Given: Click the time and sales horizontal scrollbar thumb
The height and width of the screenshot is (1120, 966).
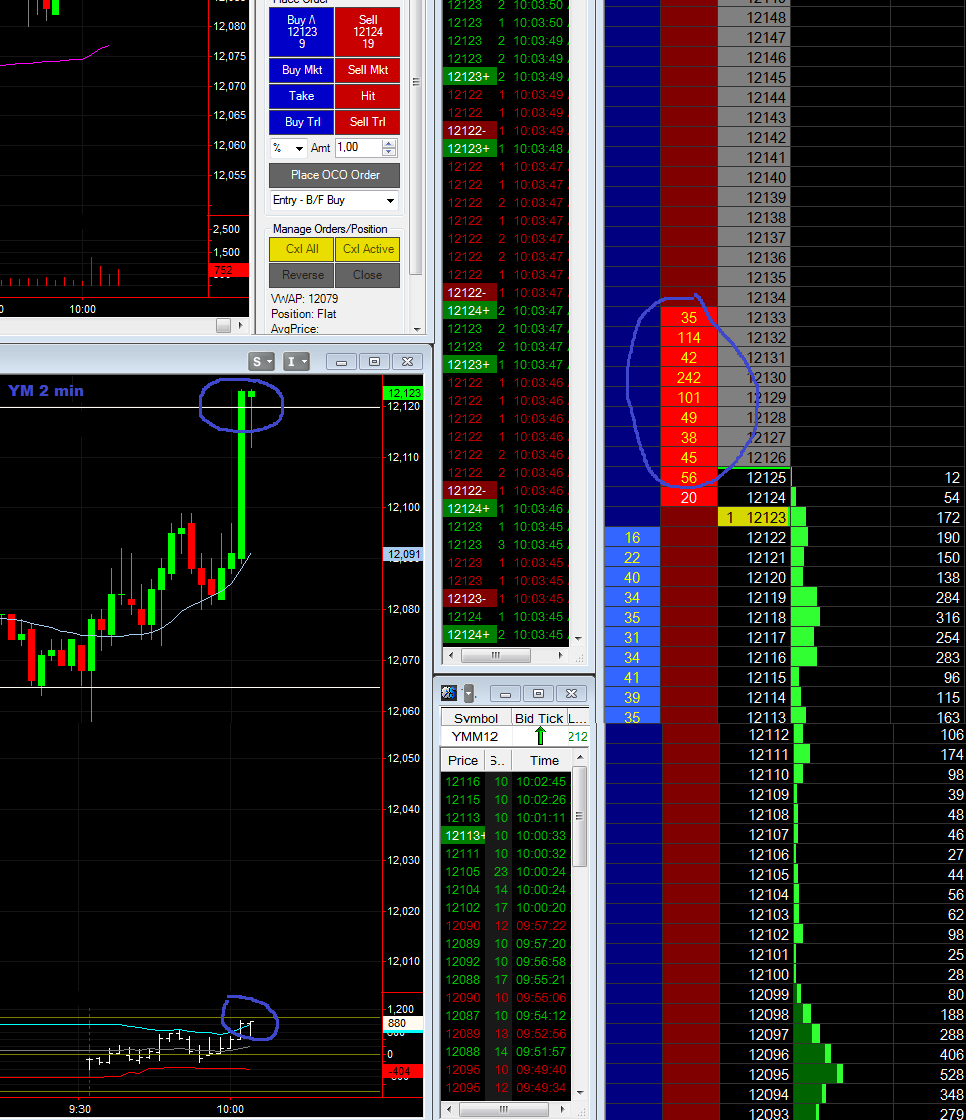Looking at the screenshot, I should coord(495,655).
